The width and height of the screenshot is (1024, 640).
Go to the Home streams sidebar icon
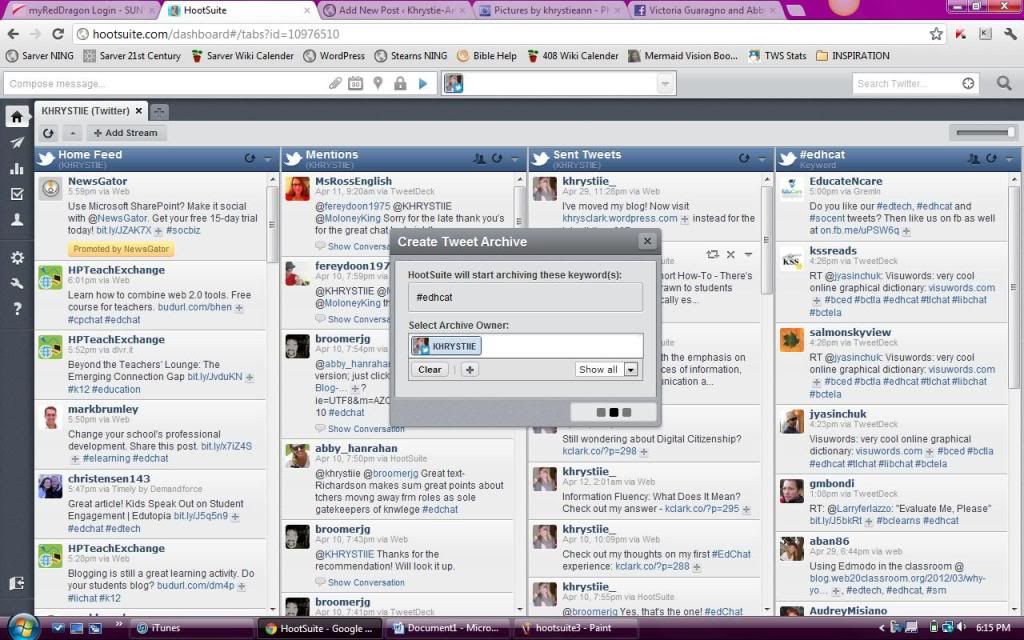coord(17,117)
